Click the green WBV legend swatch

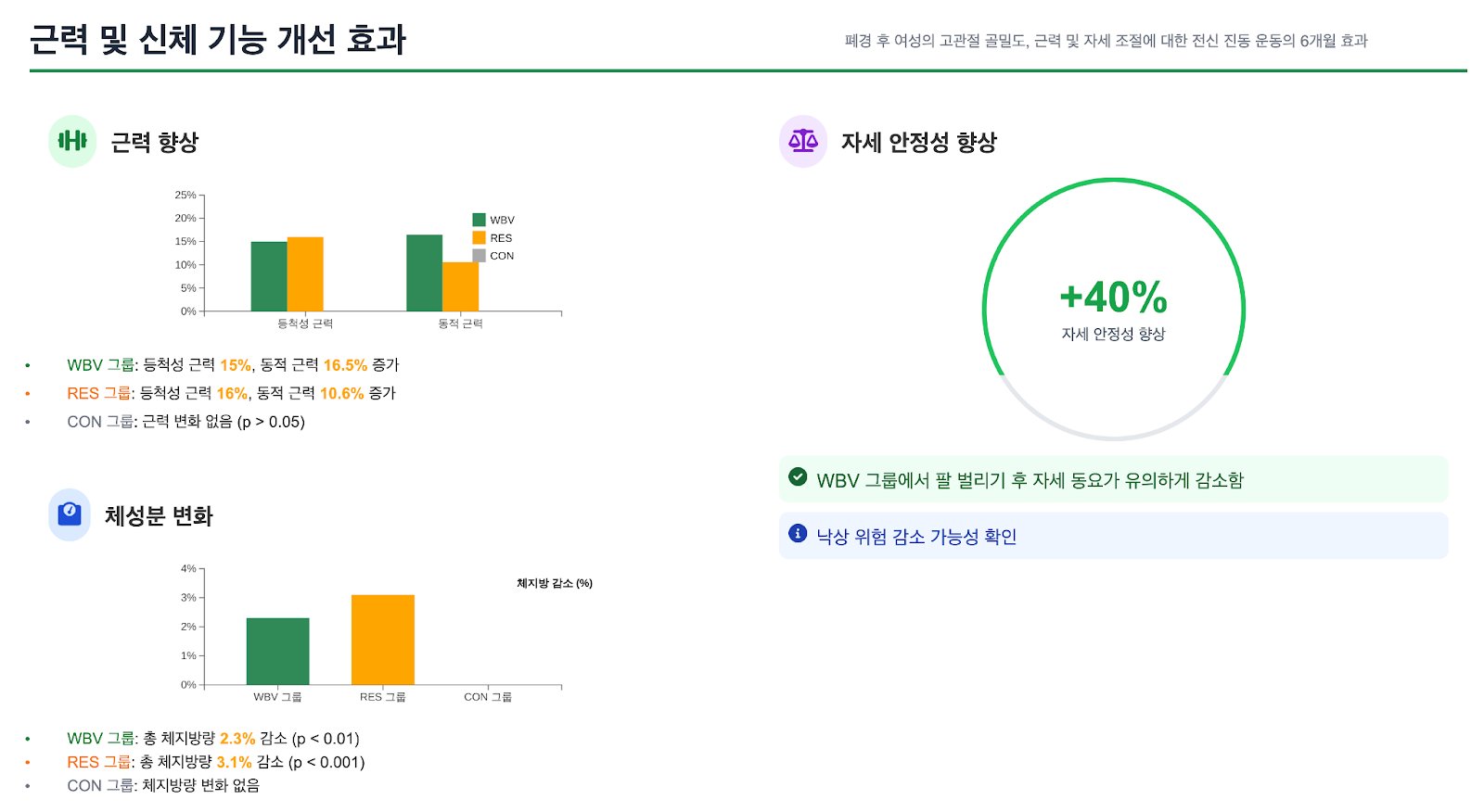pyautogui.click(x=479, y=220)
